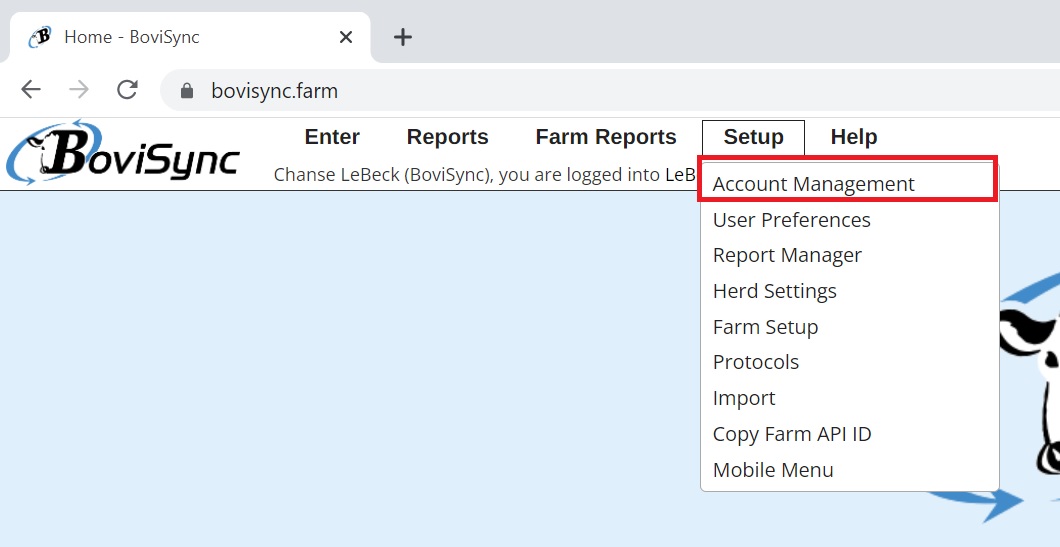
Task: Open Protocols from Setup menu
Action: [848, 362]
